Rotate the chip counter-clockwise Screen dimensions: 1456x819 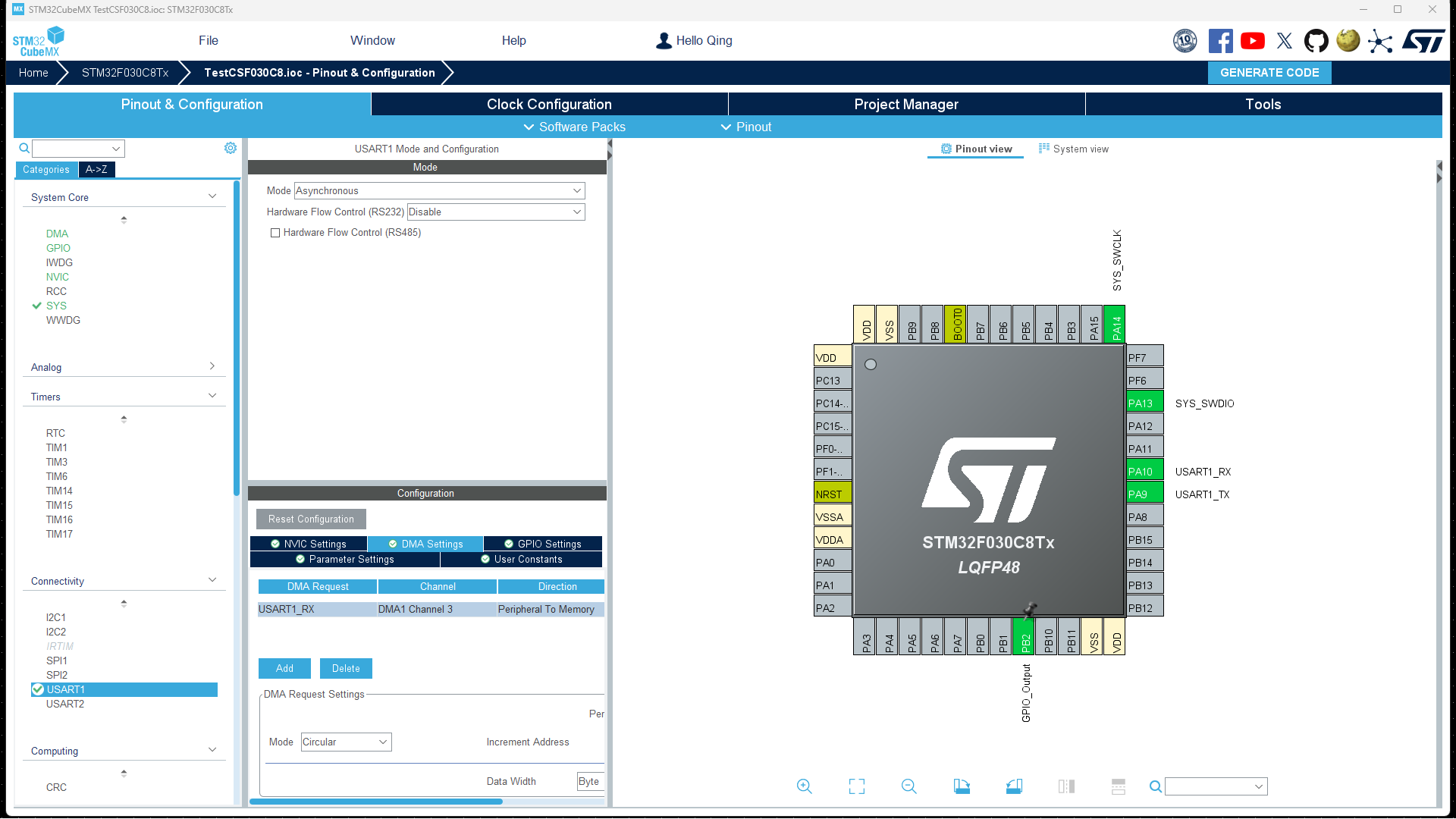pos(1014,786)
